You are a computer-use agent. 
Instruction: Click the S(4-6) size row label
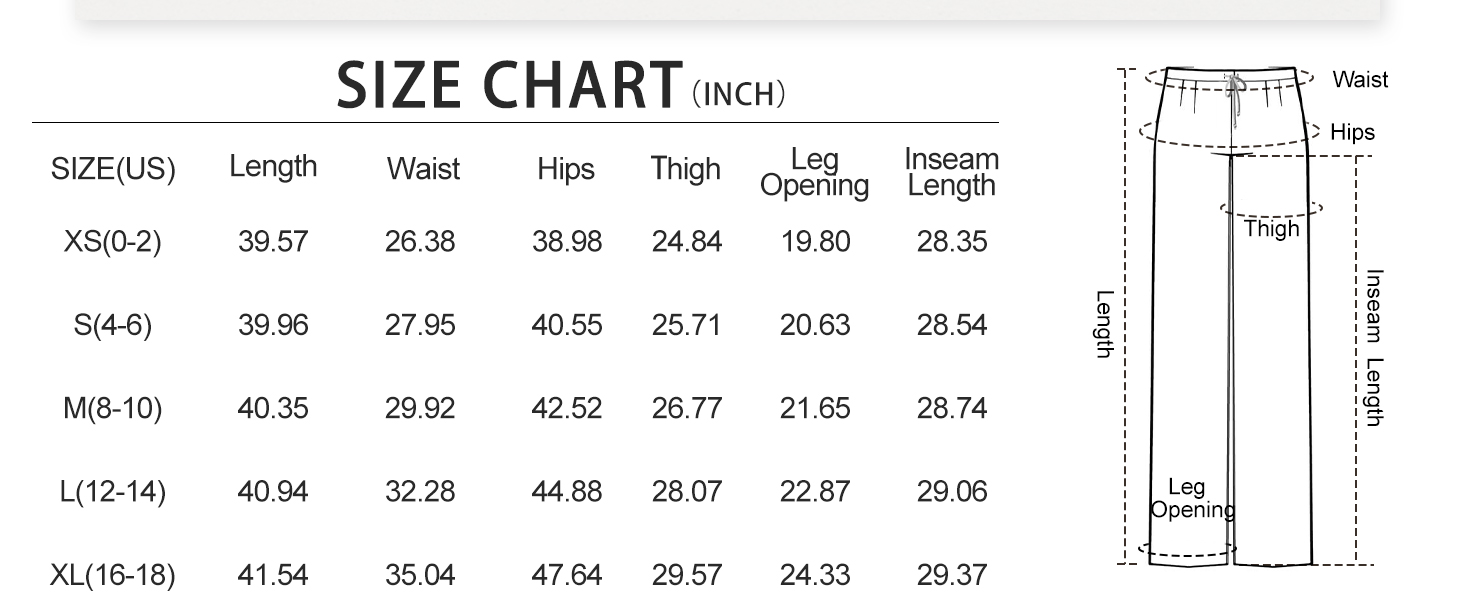pos(112,325)
